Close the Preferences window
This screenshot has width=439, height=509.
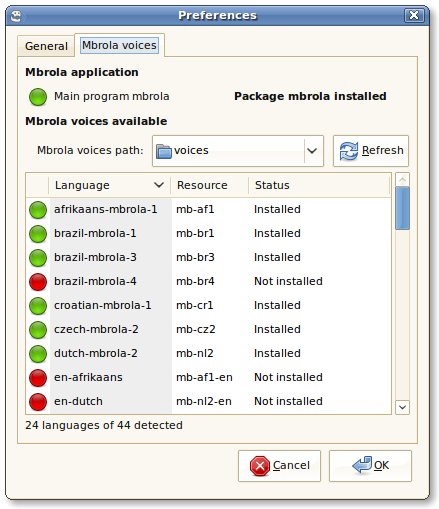pos(414,15)
